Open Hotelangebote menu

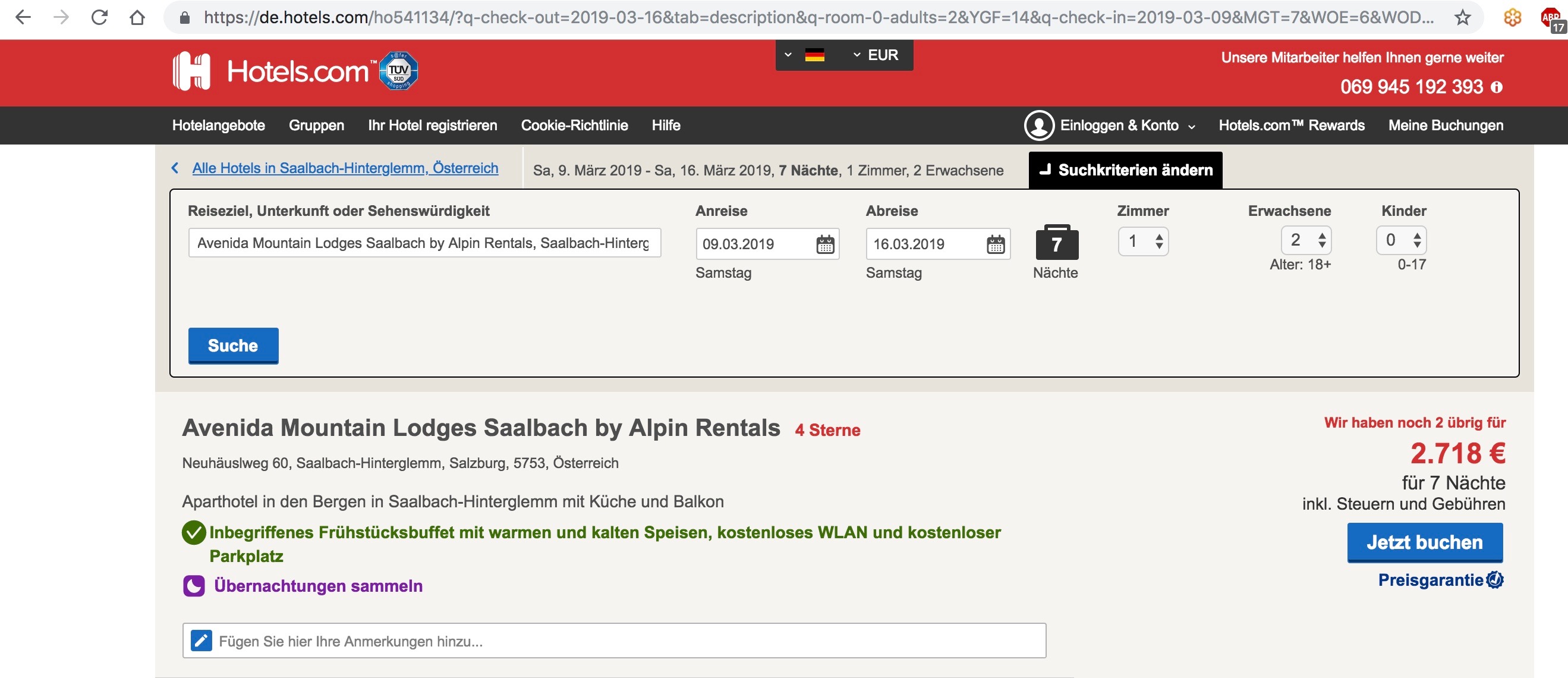[x=219, y=125]
